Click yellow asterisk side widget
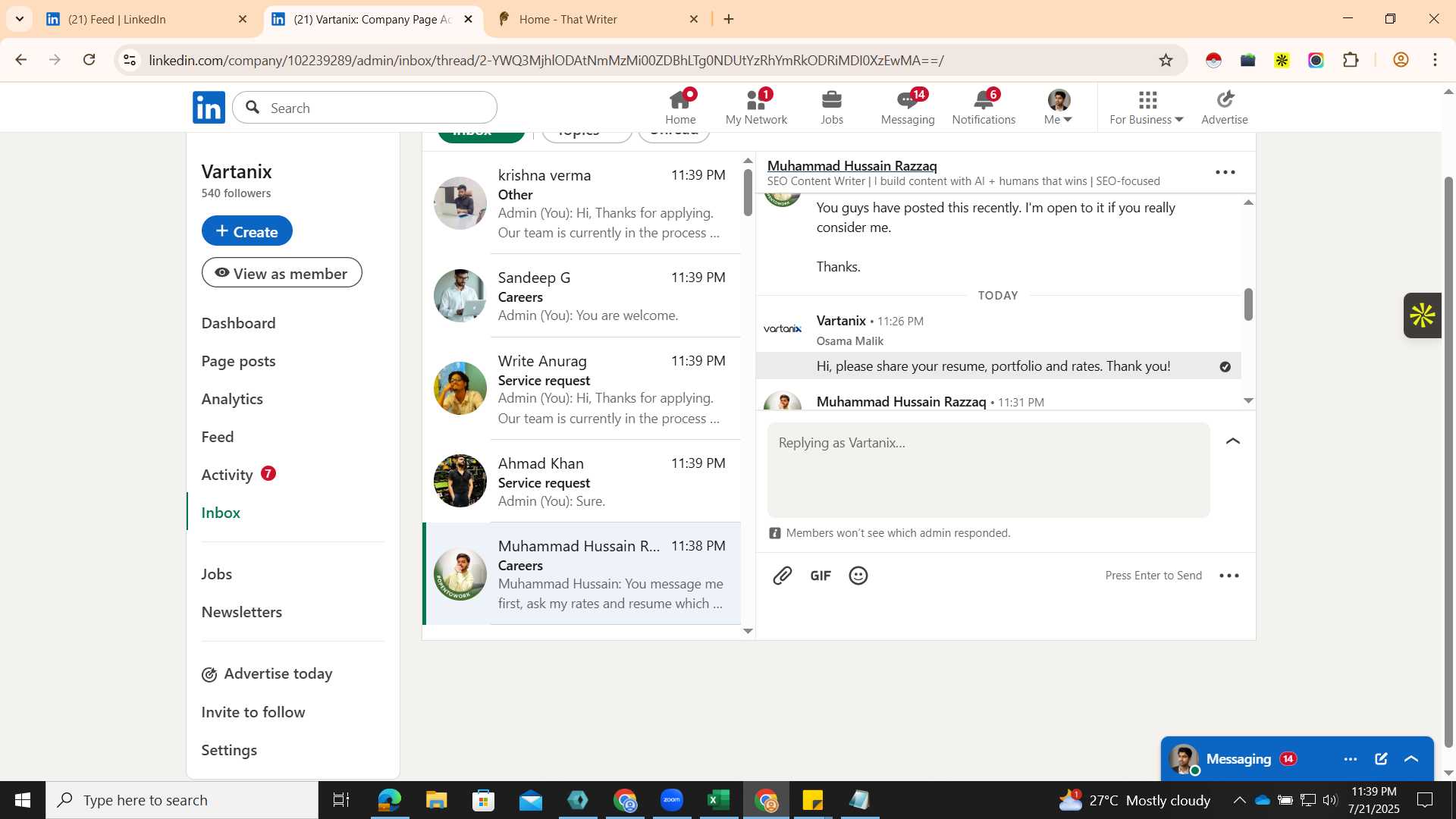Screen dimensions: 1456x819 click(1423, 315)
